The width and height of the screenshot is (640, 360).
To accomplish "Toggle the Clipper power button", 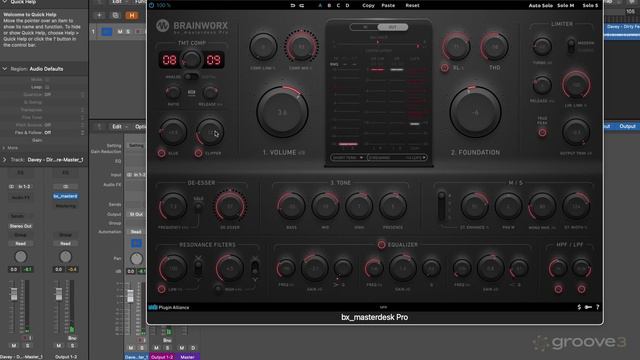I will (198, 153).
